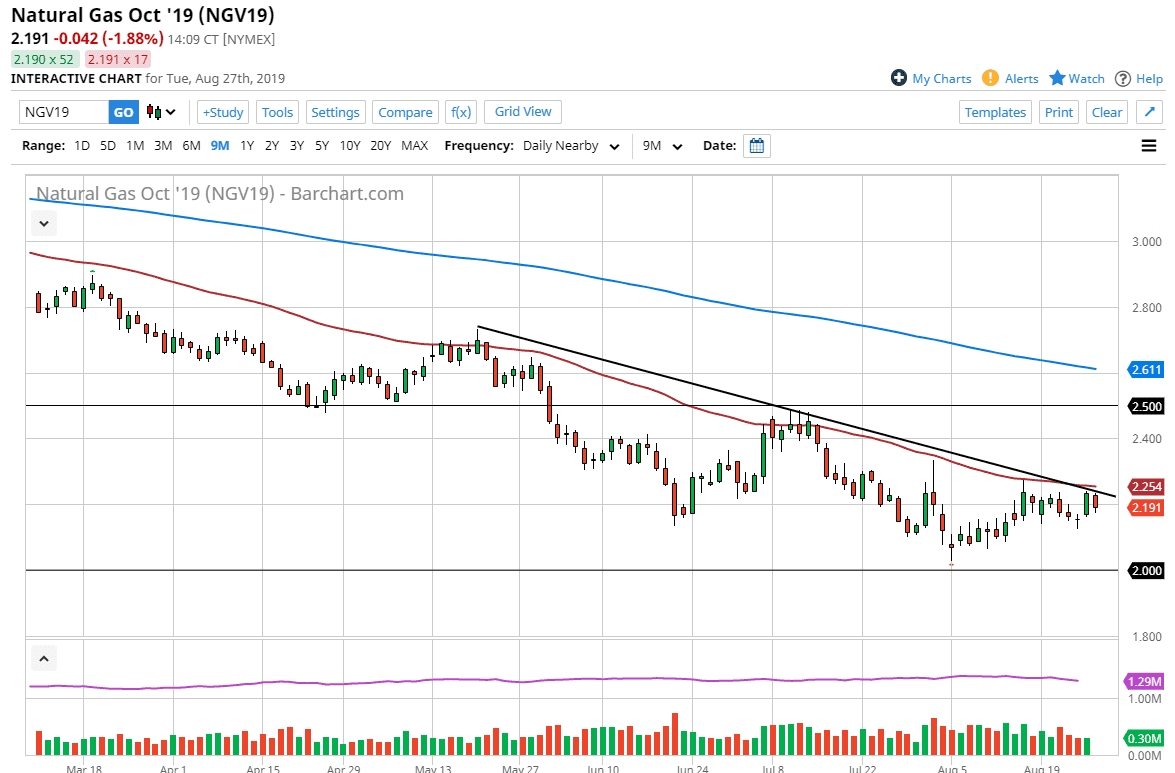Click the Watch star icon
1175x773 pixels.
(x=1057, y=78)
